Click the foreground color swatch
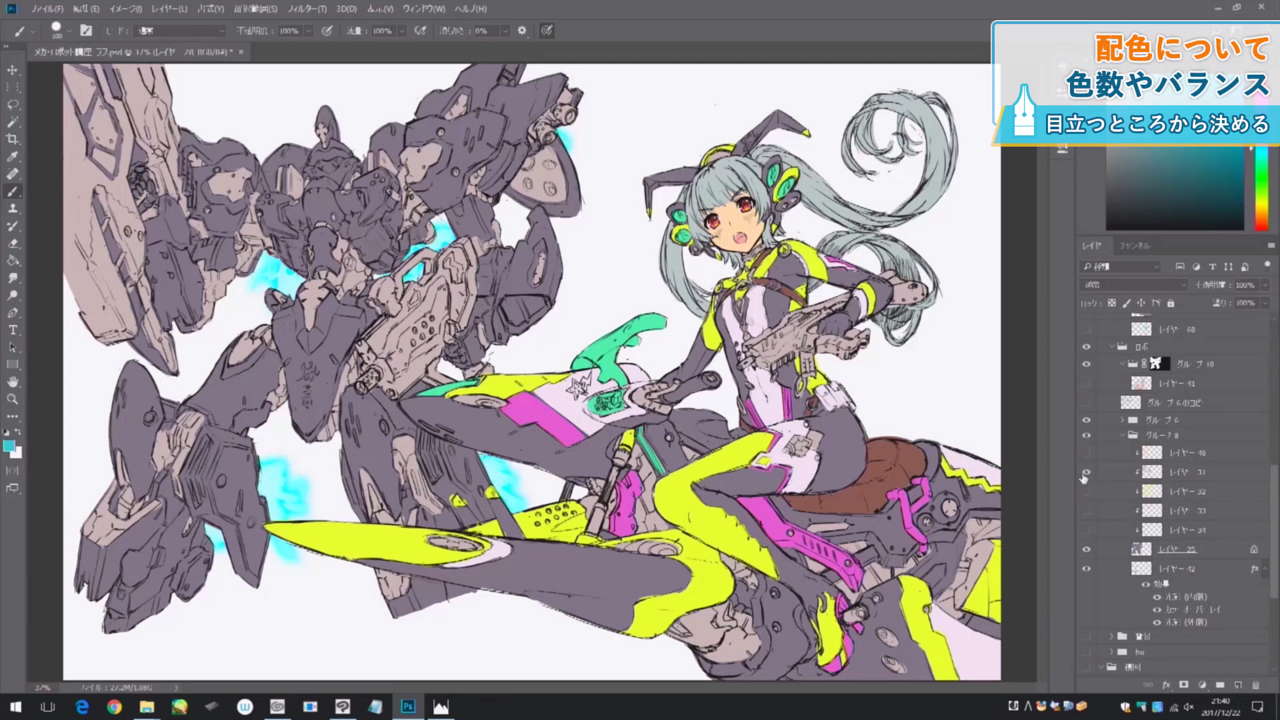This screenshot has height=720, width=1280. pos(10,446)
